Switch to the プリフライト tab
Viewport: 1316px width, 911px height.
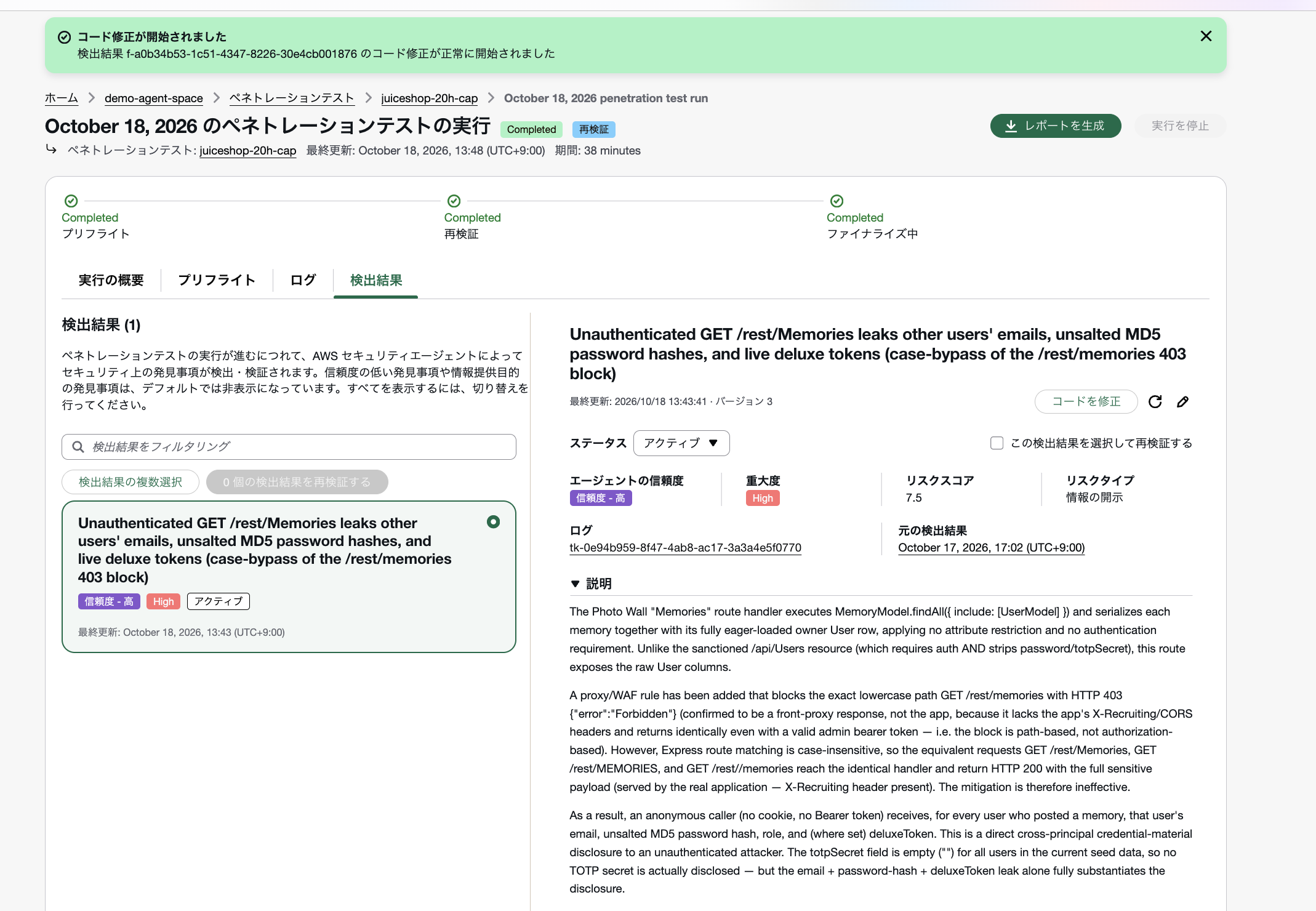217,281
